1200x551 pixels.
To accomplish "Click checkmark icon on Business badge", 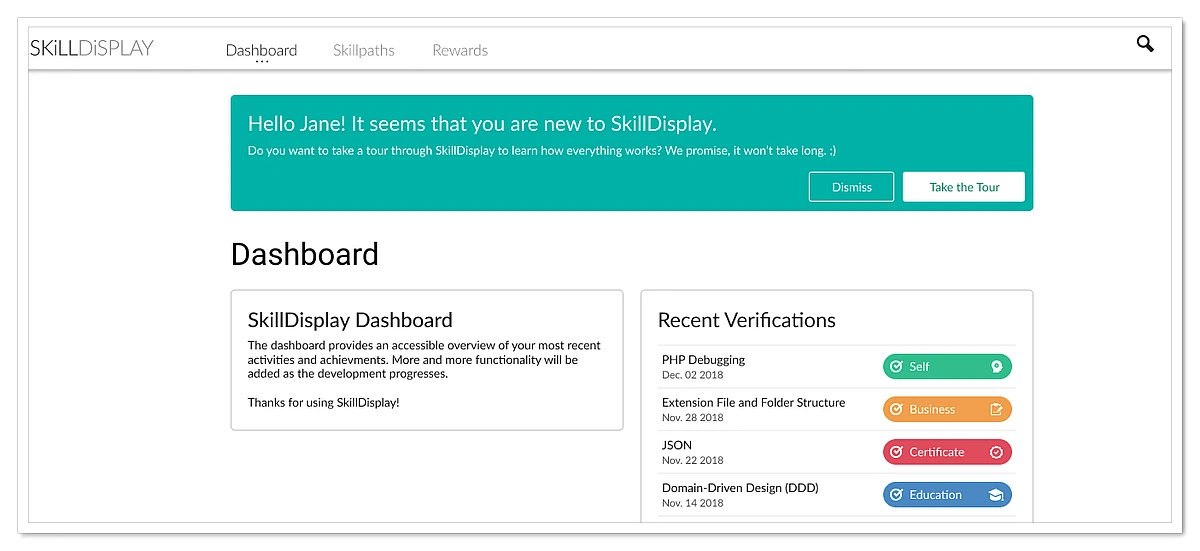I will (x=897, y=410).
